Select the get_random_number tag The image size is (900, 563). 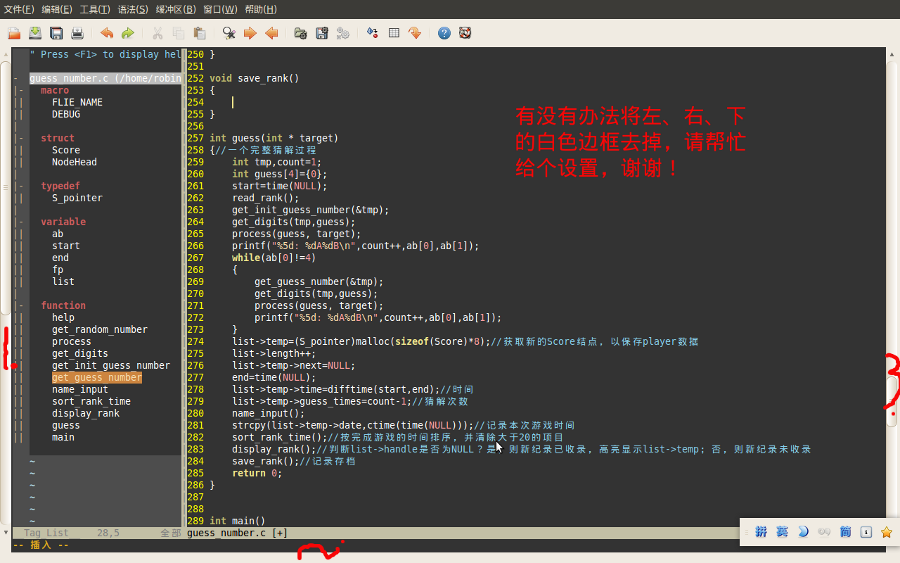(x=100, y=329)
